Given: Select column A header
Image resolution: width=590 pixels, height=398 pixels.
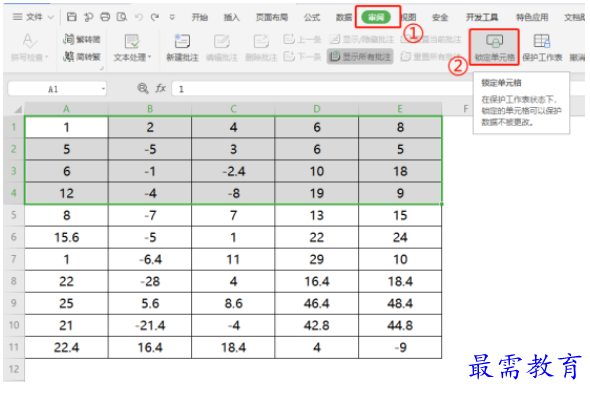Looking at the screenshot, I should [x=66, y=109].
